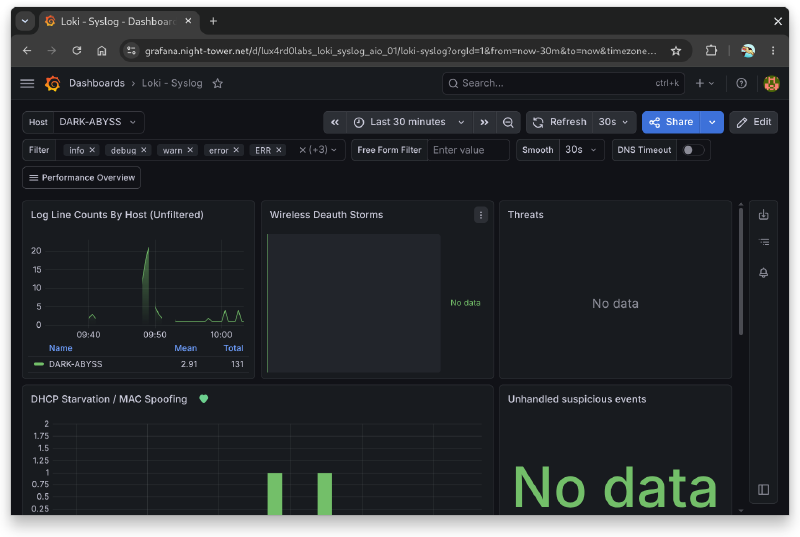Open the help question mark icon

pyautogui.click(x=741, y=83)
